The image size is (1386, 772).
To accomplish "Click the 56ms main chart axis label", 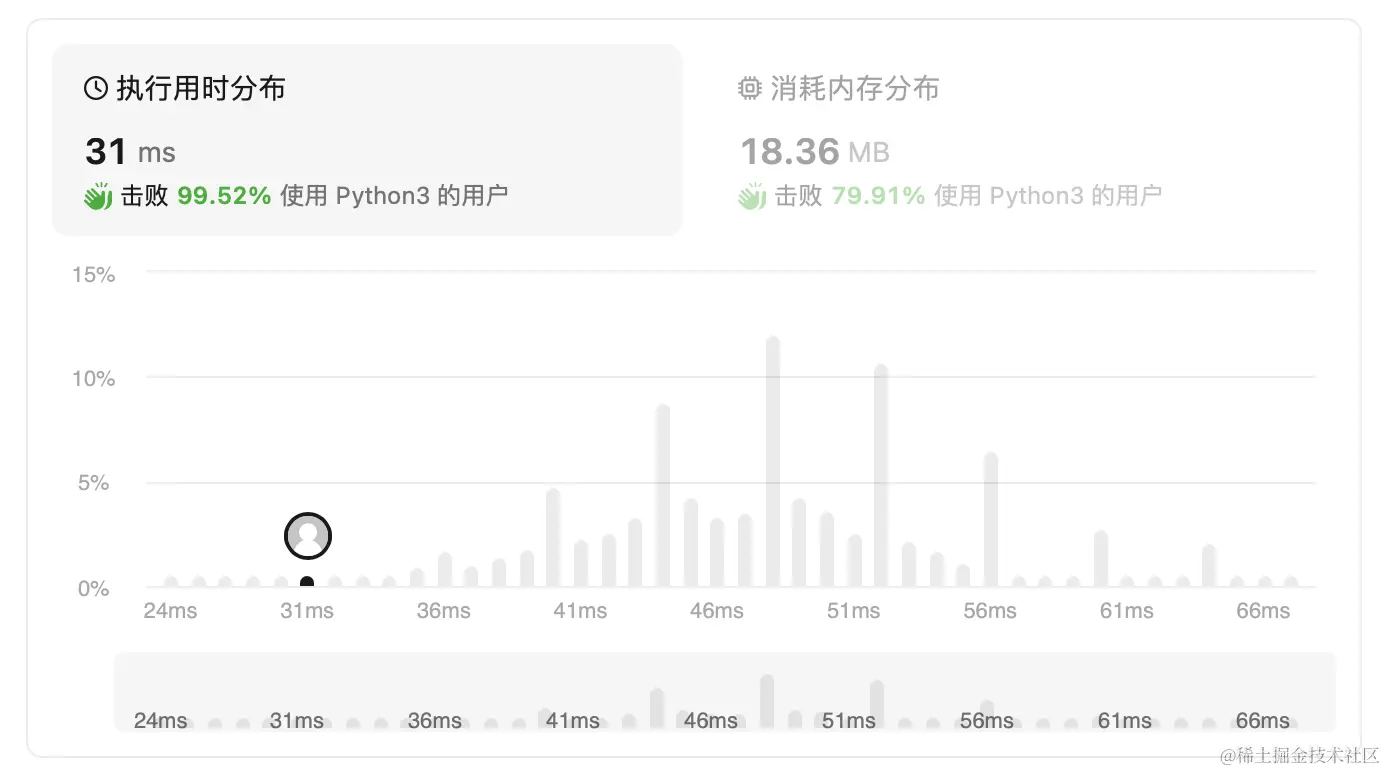I will click(990, 610).
